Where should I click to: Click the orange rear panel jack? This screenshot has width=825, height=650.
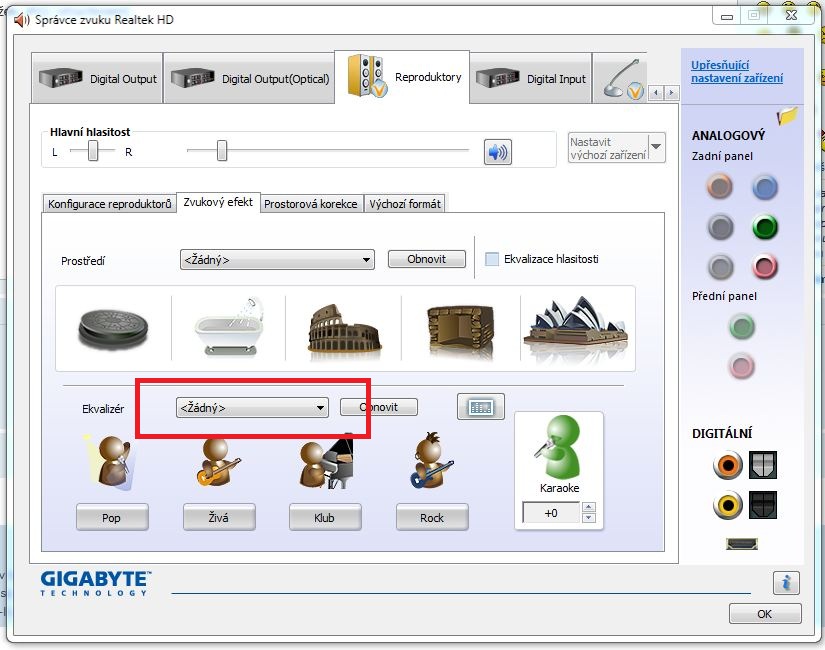click(x=719, y=186)
